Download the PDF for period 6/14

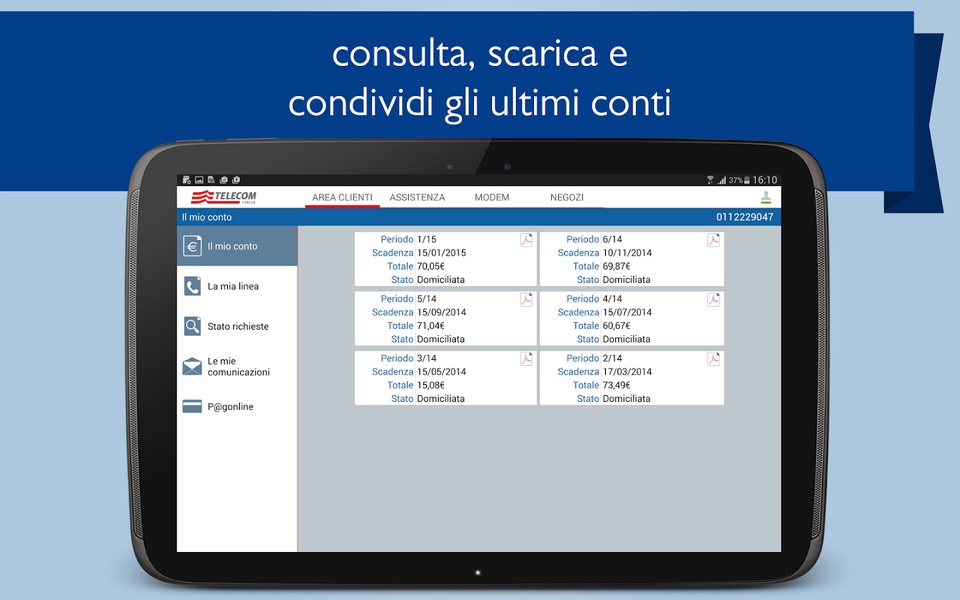click(x=713, y=240)
